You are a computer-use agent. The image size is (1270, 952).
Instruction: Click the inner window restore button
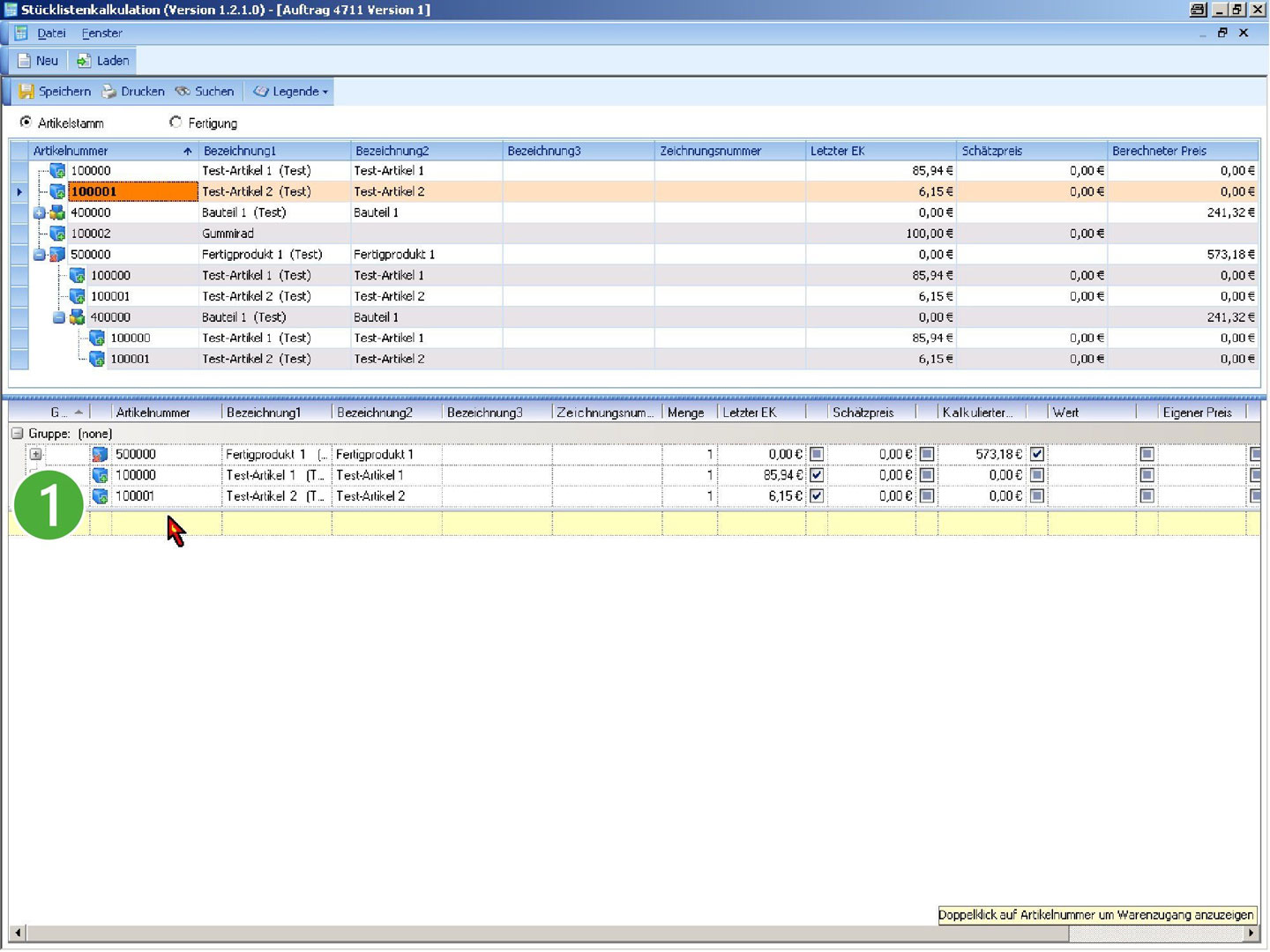(1222, 33)
